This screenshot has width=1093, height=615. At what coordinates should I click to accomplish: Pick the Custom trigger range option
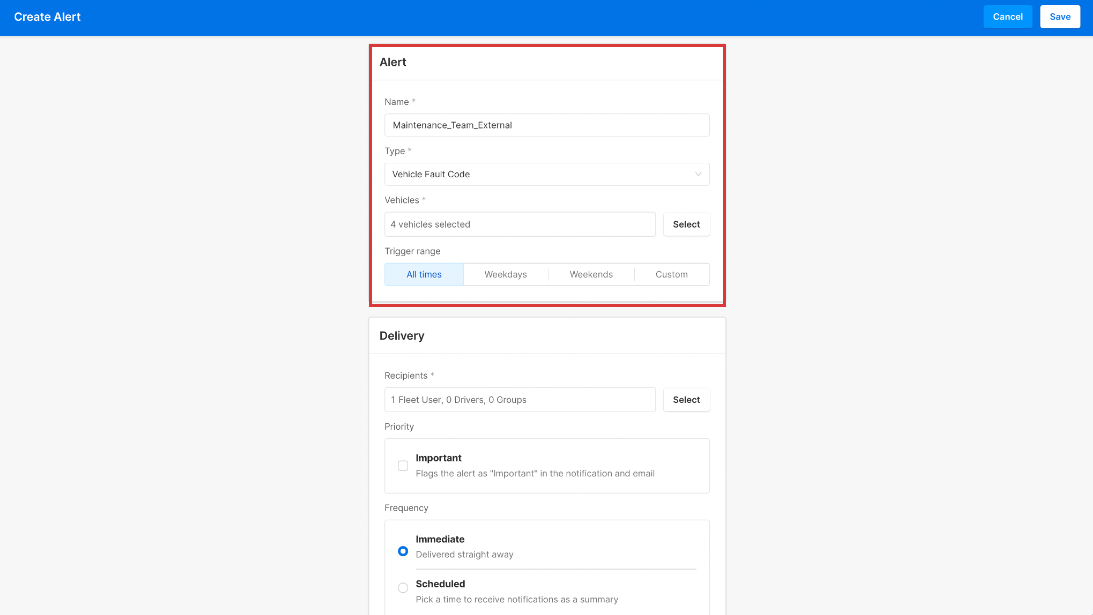click(x=671, y=274)
